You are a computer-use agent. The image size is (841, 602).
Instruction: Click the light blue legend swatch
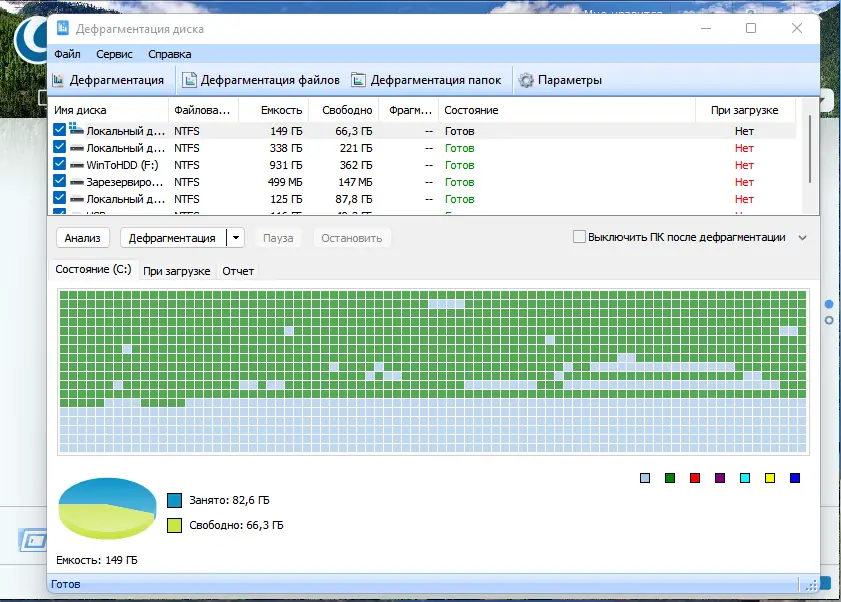click(x=645, y=478)
